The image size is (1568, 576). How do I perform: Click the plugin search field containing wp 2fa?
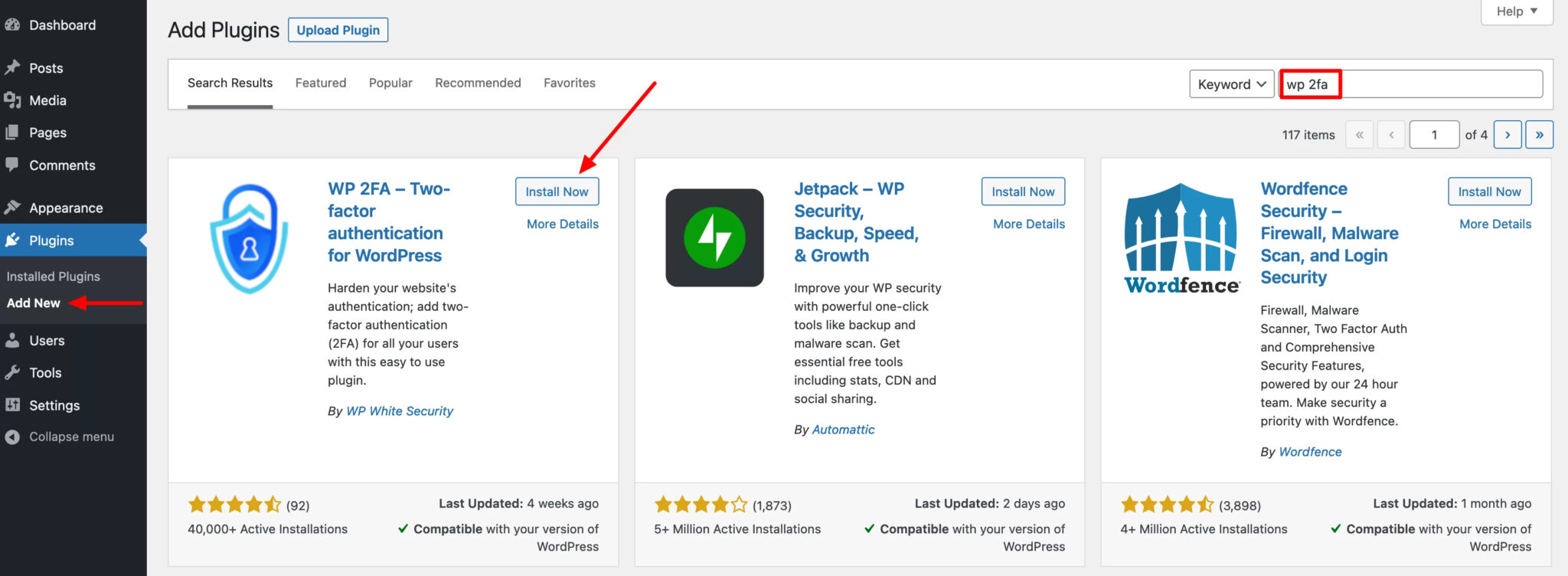click(1411, 84)
